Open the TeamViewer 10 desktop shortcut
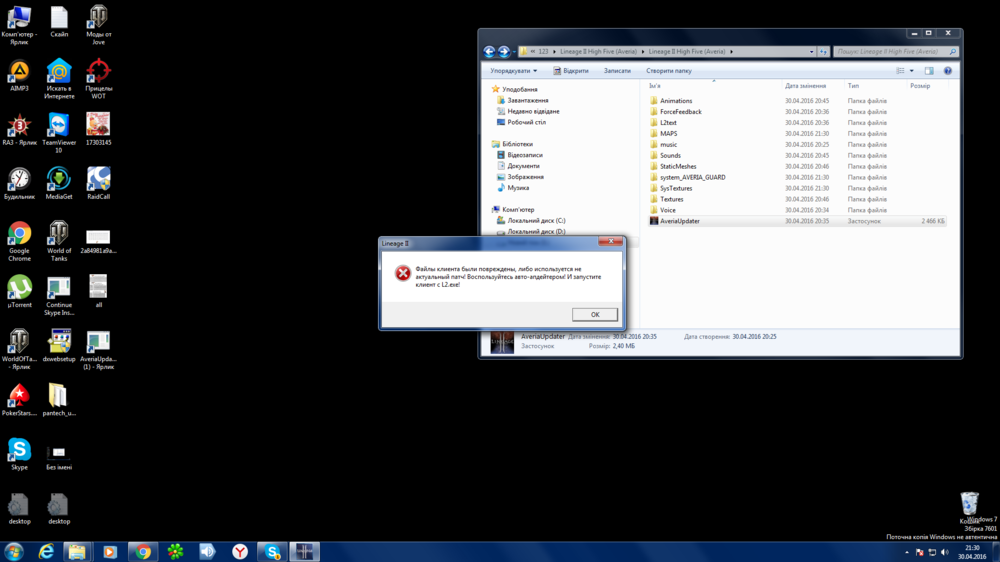The image size is (1000, 562). [58, 125]
